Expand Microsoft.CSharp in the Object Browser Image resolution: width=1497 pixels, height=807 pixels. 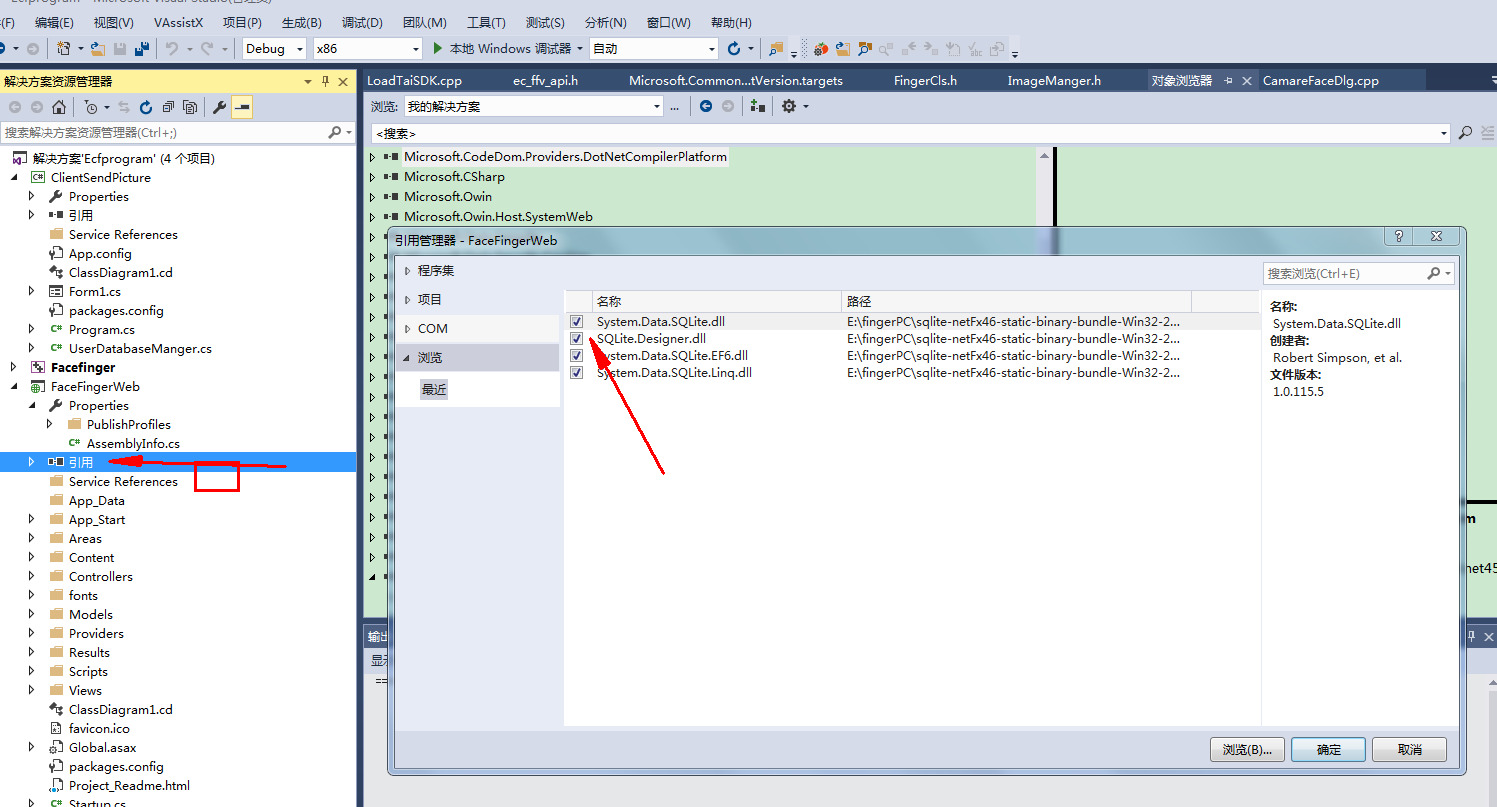click(x=373, y=177)
